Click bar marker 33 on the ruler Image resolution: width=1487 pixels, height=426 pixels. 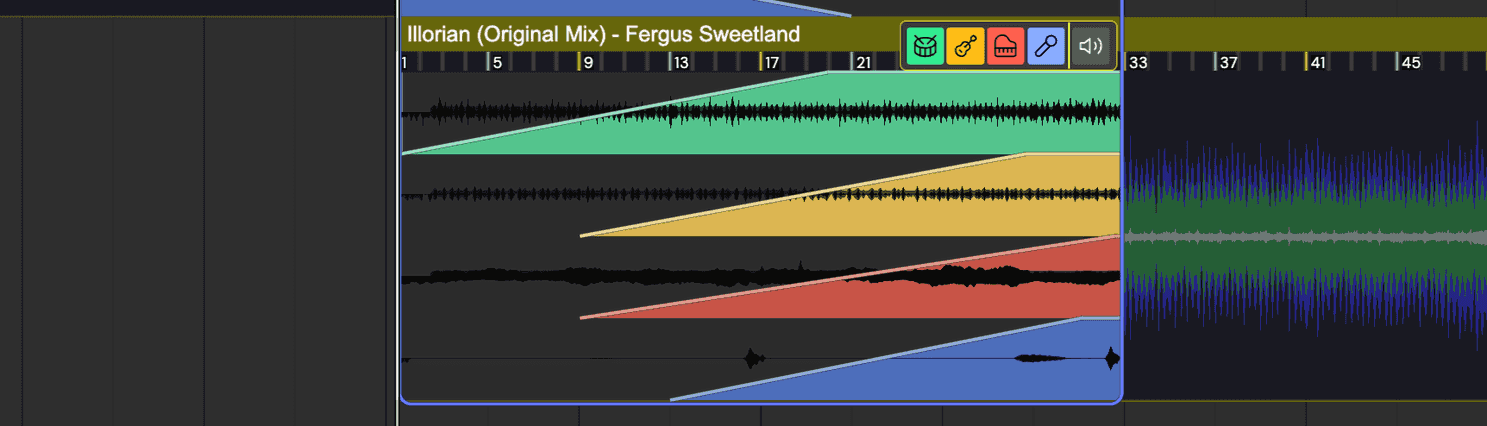pyautogui.click(x=1138, y=62)
